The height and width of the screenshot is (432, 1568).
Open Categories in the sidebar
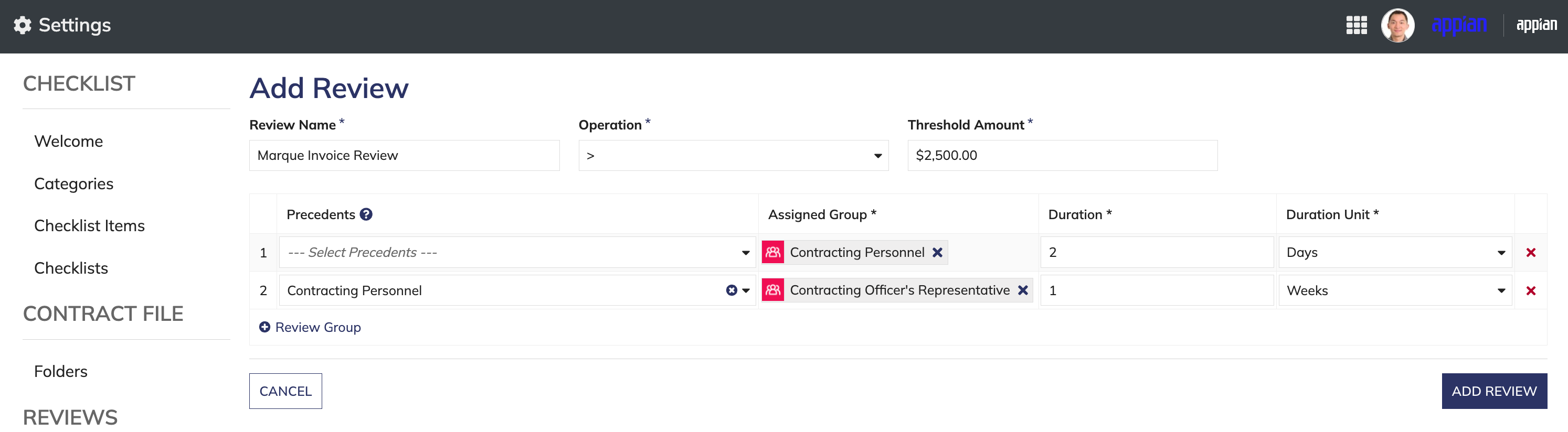73,183
